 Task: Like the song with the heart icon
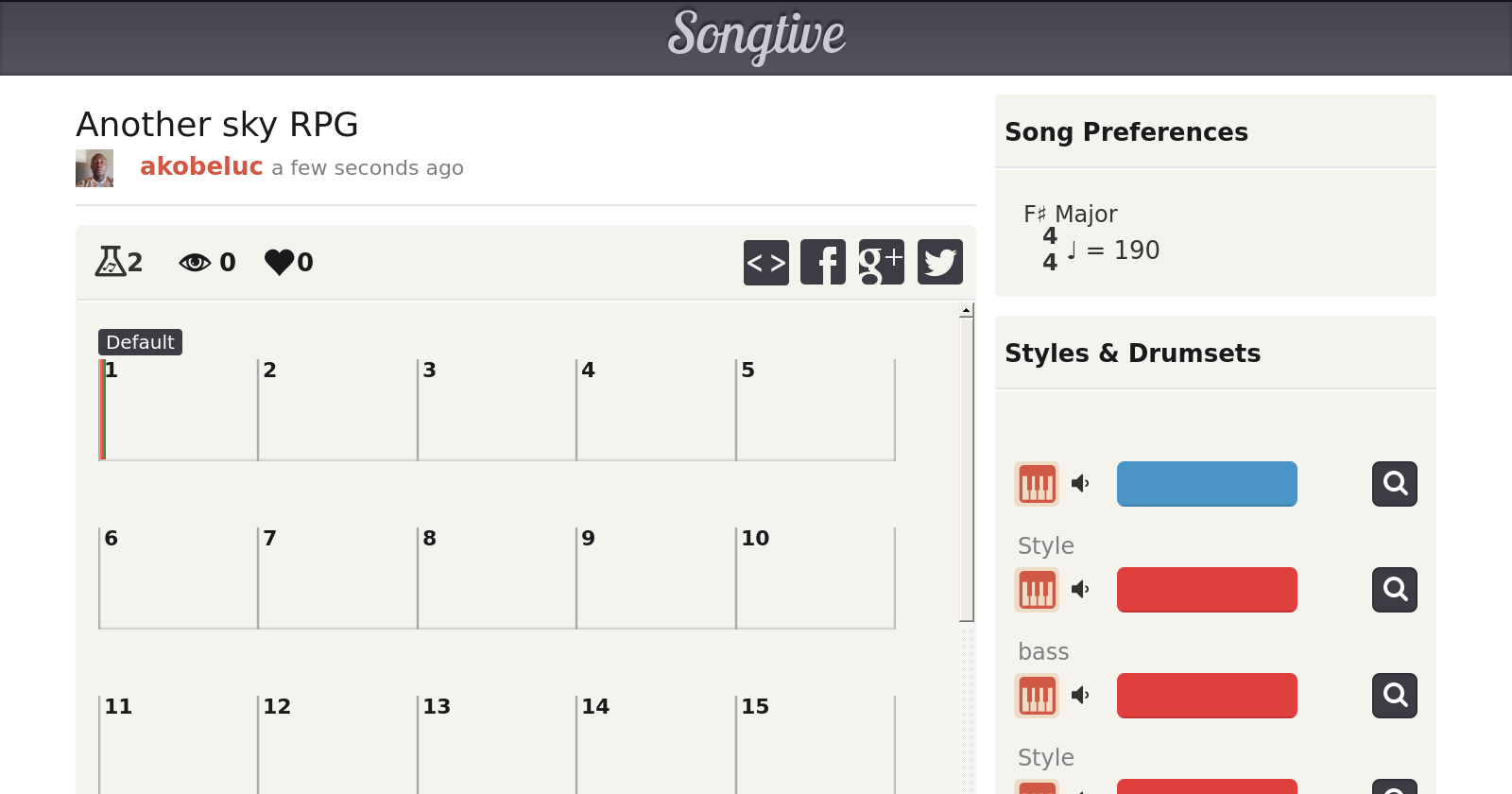(279, 262)
